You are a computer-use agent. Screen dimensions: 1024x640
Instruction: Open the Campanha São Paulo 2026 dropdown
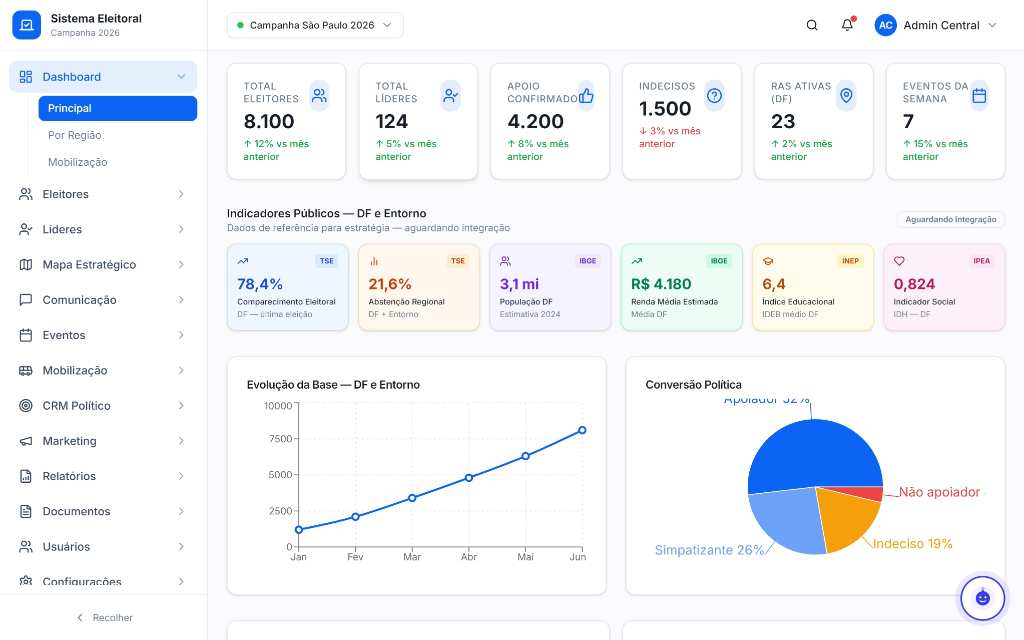[x=315, y=25]
